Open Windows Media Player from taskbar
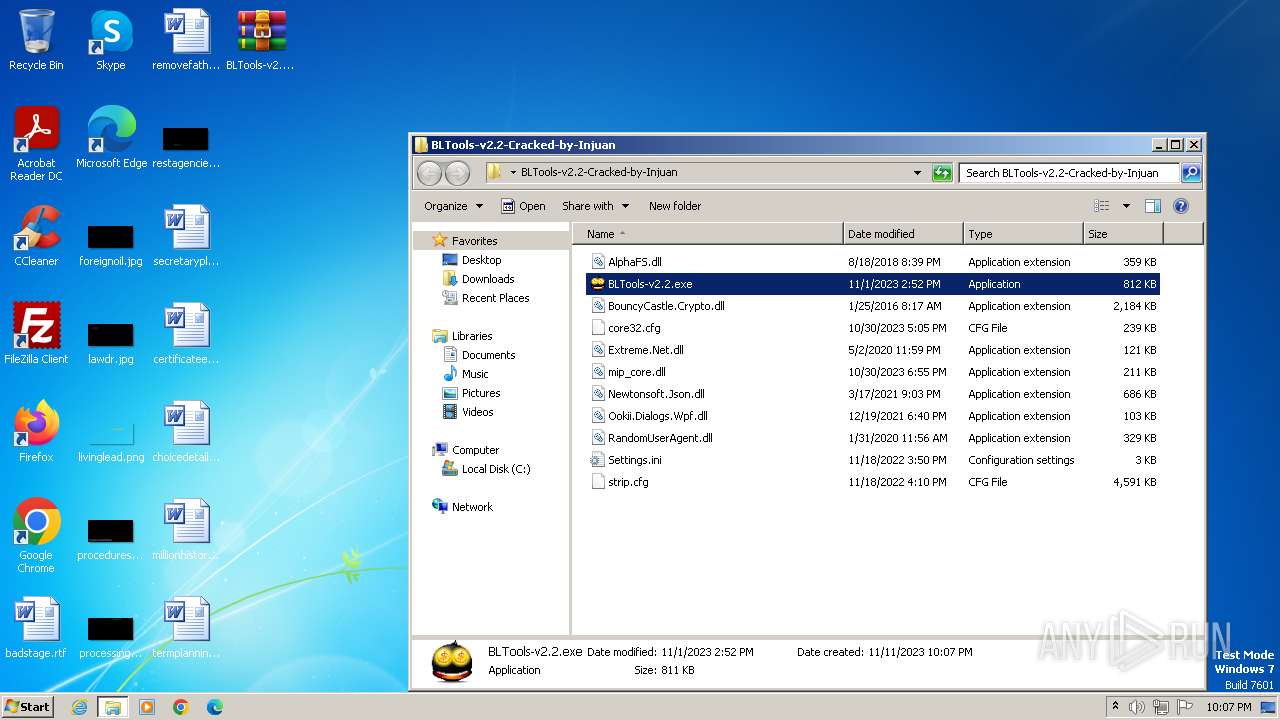 [x=147, y=707]
